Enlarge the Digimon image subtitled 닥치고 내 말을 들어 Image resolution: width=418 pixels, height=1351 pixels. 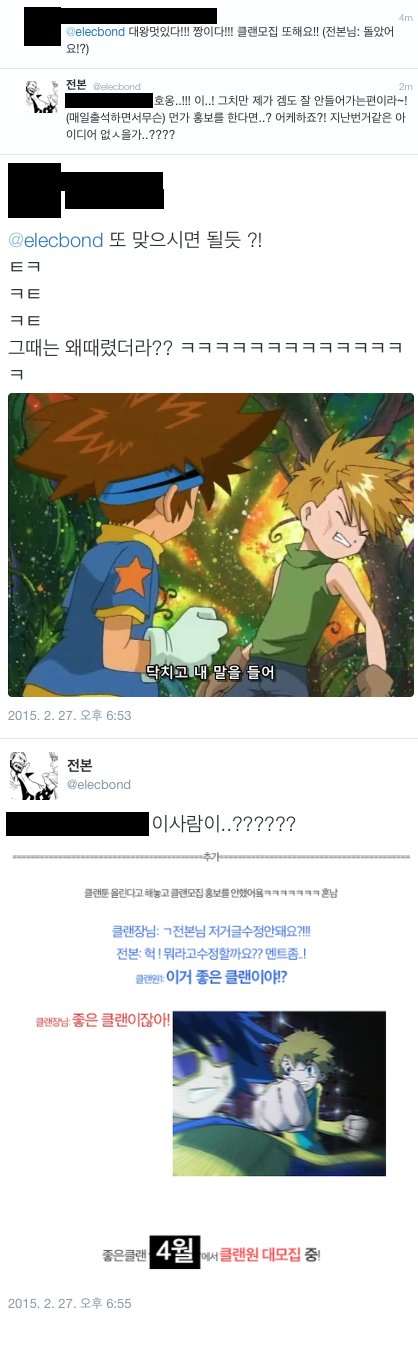(211, 545)
